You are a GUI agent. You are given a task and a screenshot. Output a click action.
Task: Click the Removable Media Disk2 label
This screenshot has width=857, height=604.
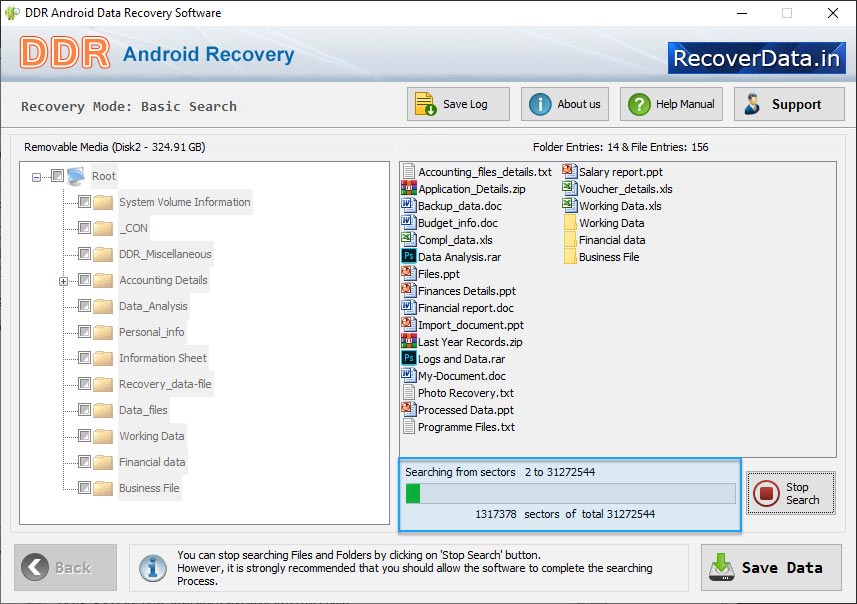click(x=115, y=147)
